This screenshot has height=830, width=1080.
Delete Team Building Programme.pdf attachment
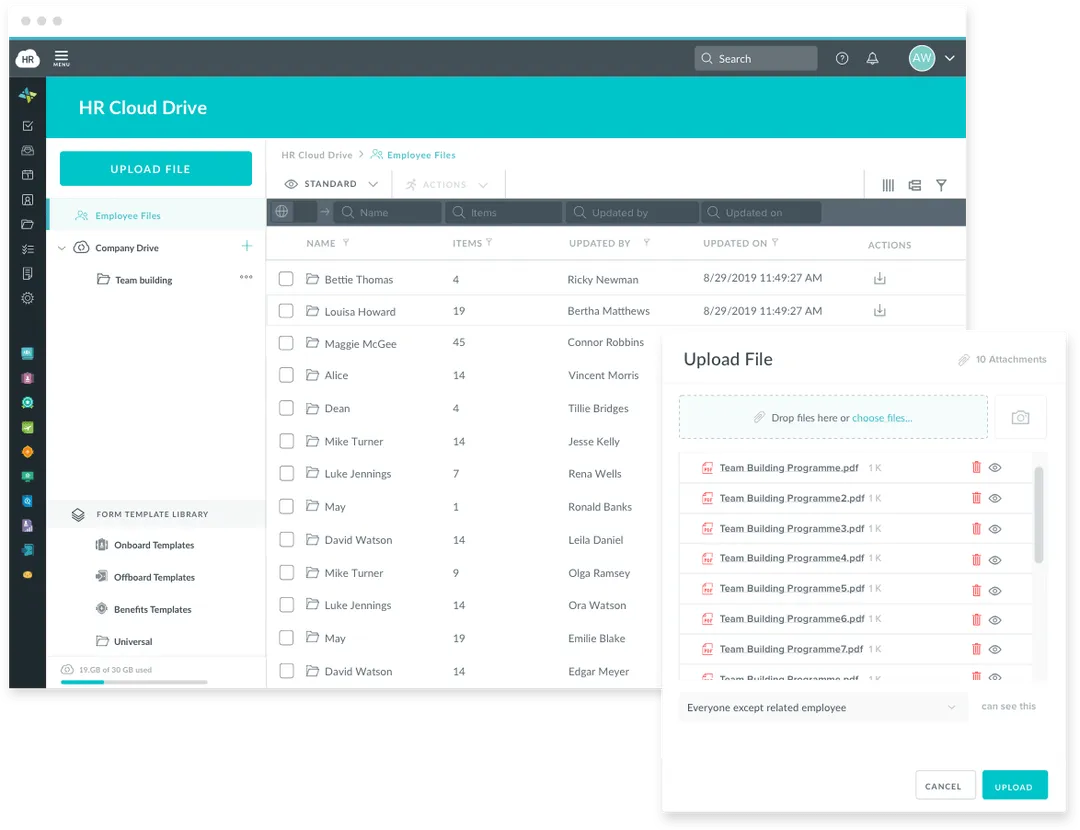coord(976,468)
